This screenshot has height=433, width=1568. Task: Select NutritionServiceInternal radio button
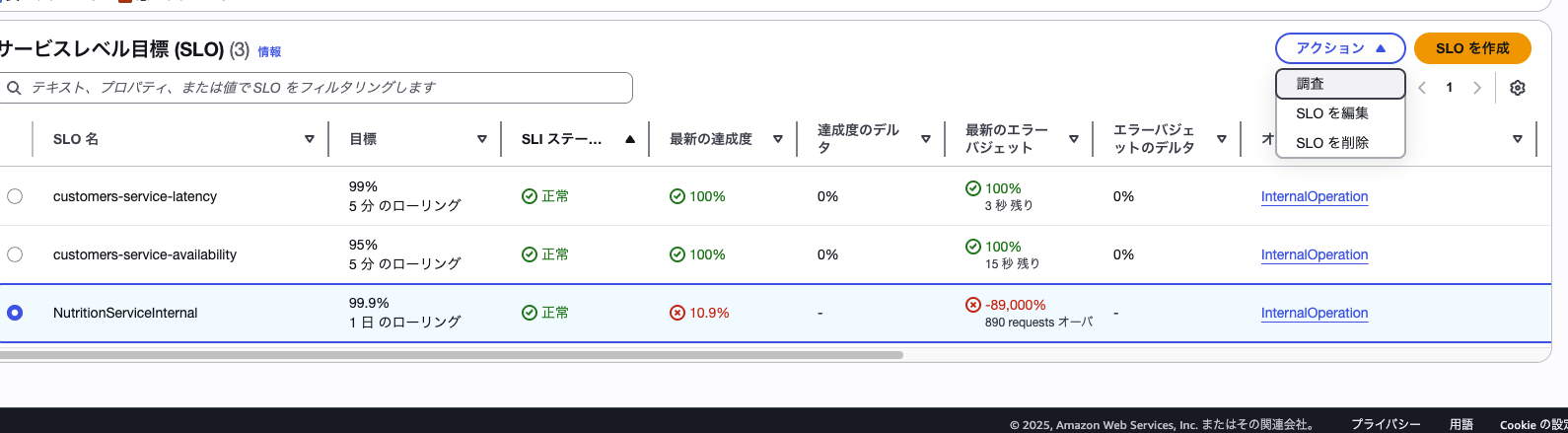(15, 313)
